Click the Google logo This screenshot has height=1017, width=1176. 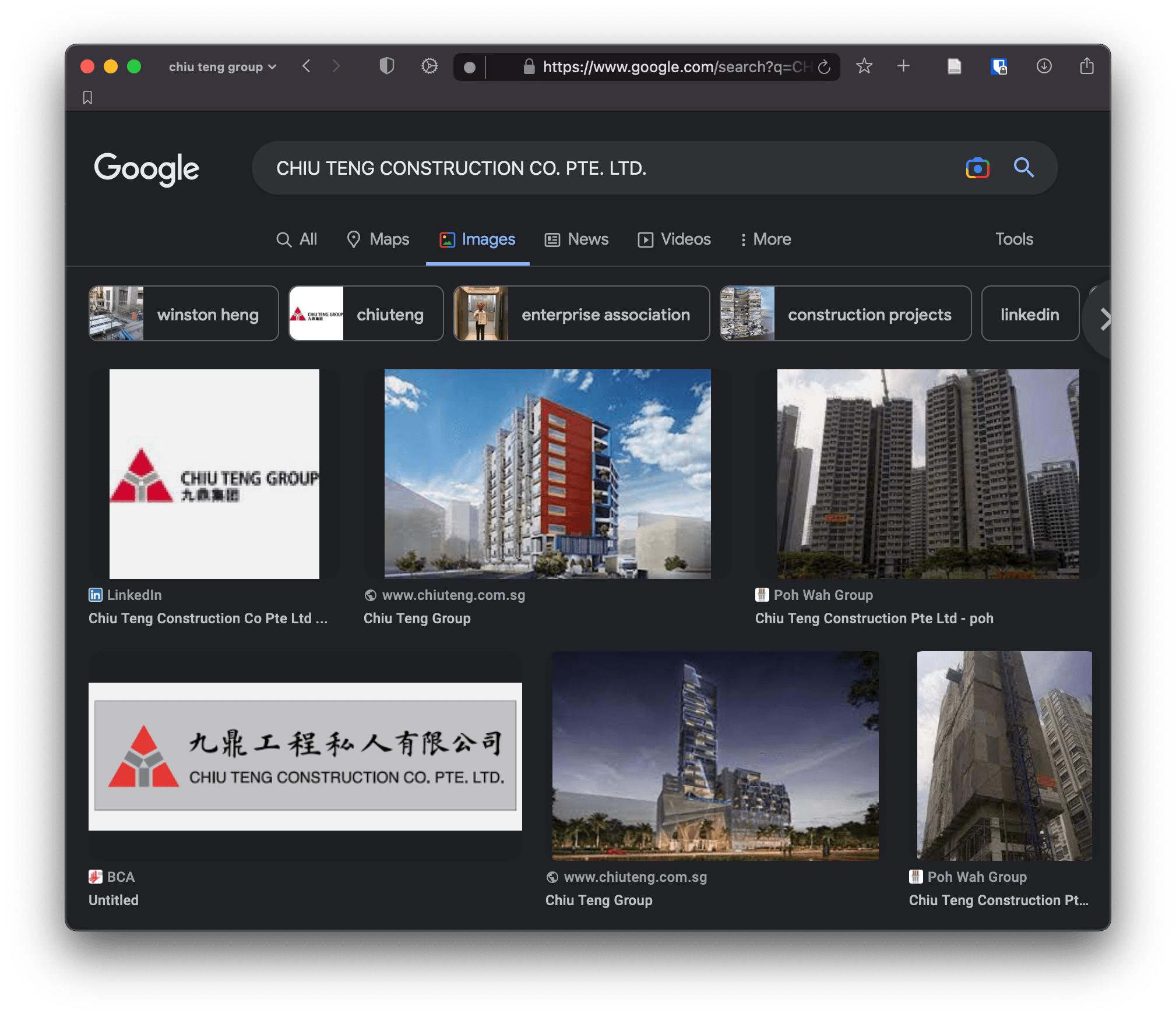tap(146, 168)
